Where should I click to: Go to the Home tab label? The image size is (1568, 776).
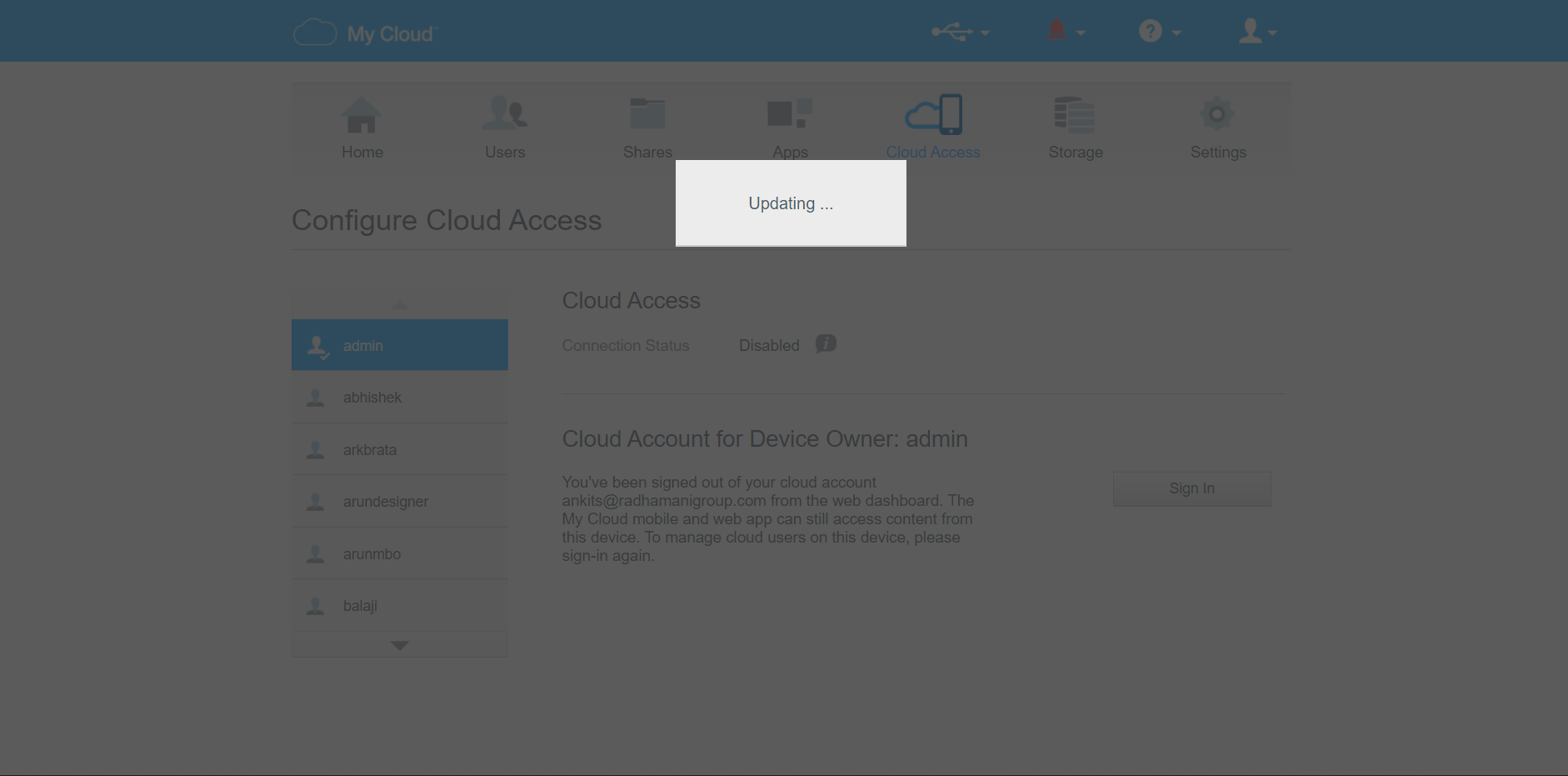coord(362,153)
